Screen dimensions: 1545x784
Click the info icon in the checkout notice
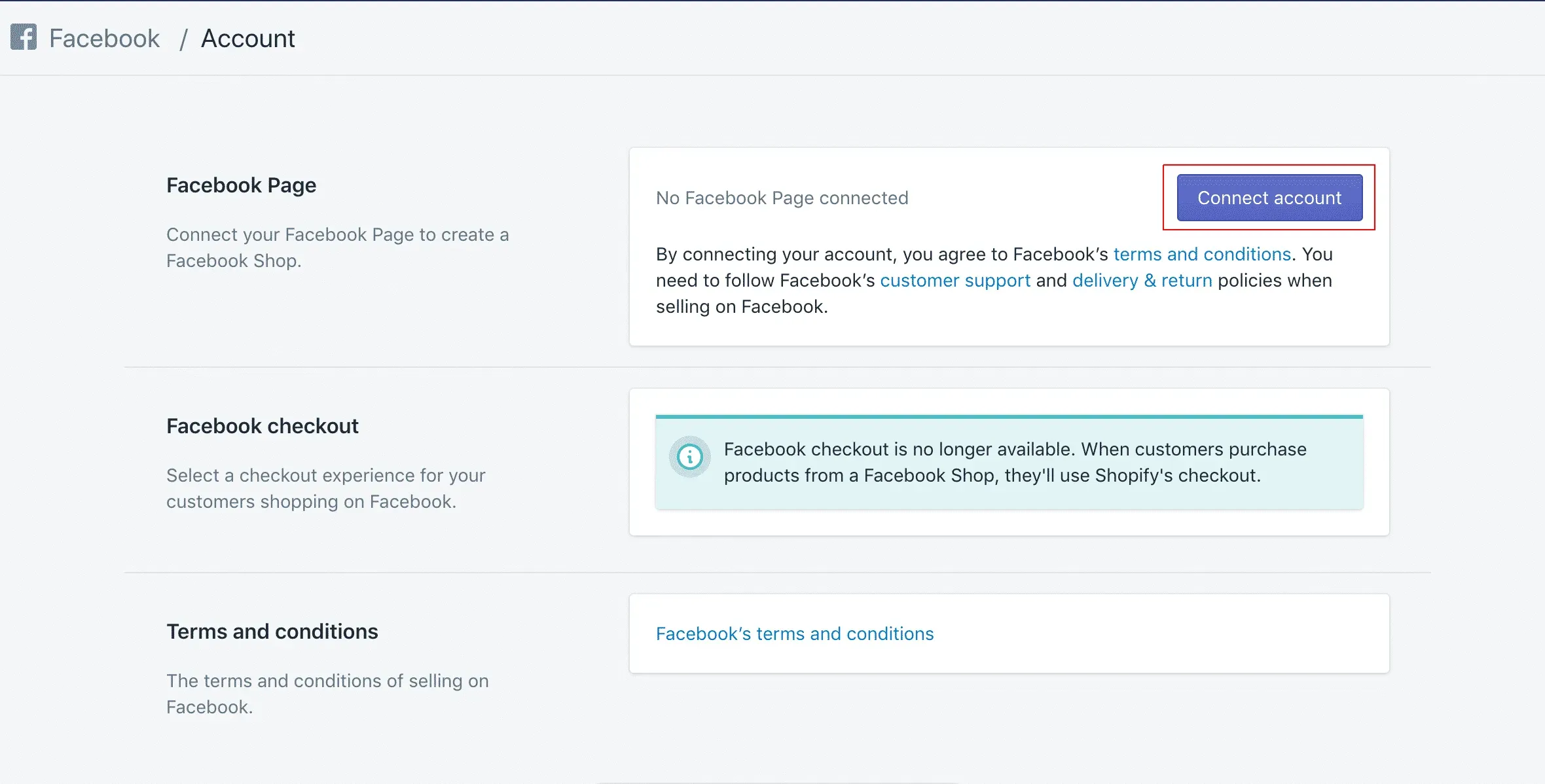point(689,456)
